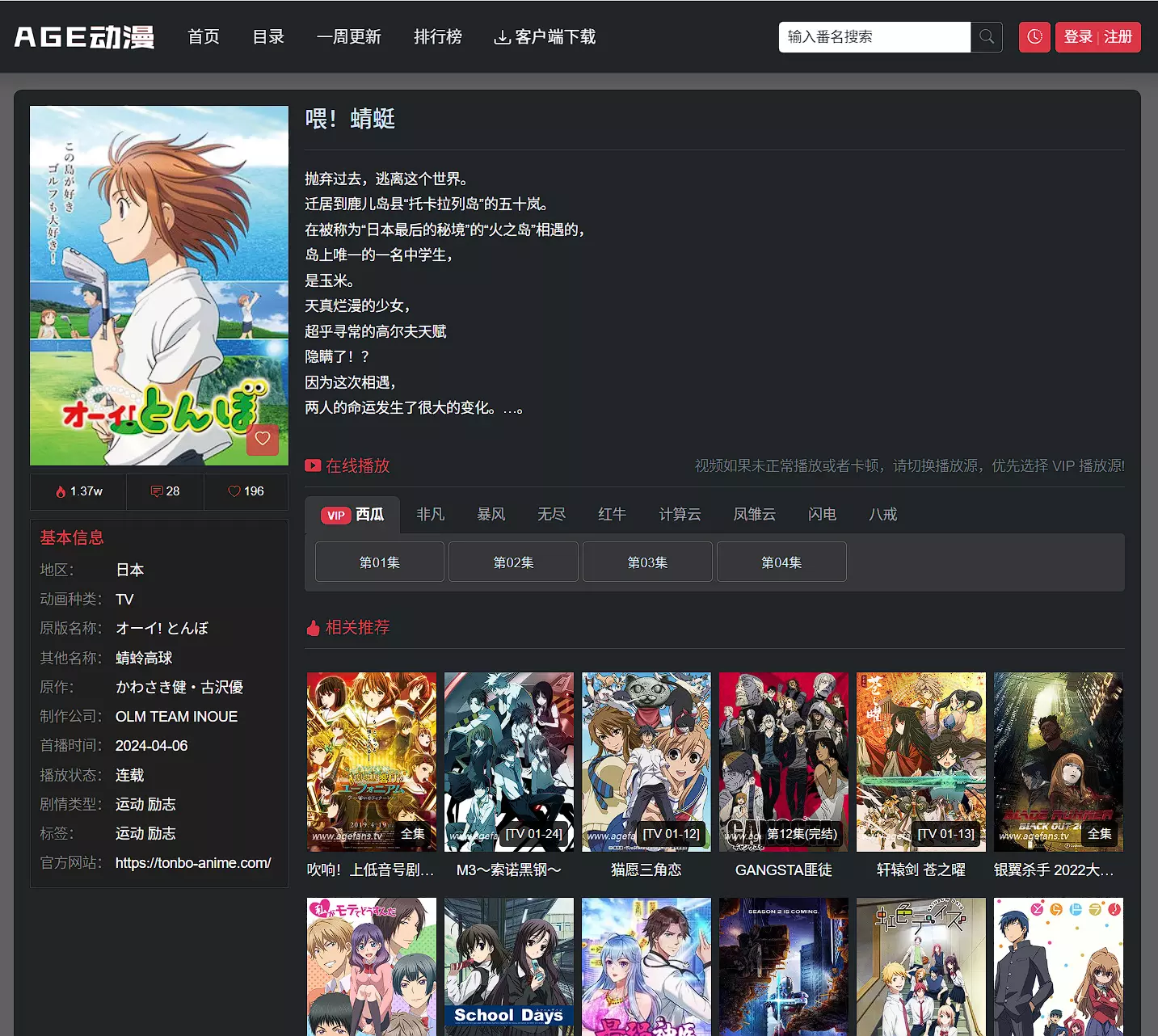Toggle the heart likes counter showing 196
Screen dimensions: 1158x1036
(x=246, y=491)
